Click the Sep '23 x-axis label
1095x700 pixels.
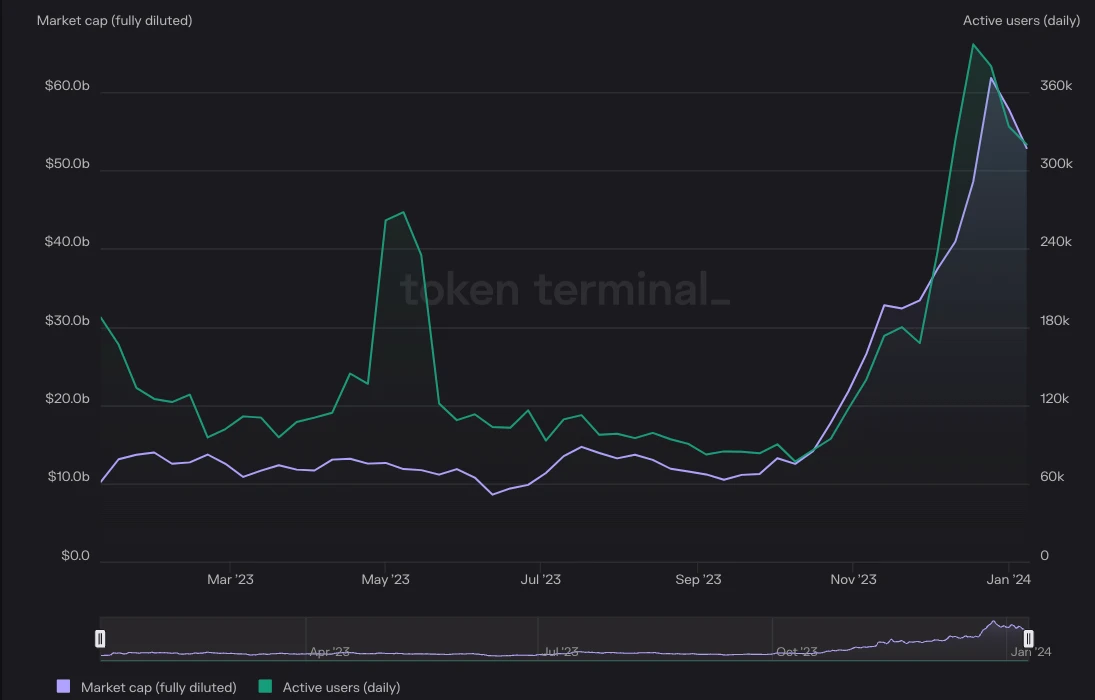coord(698,579)
